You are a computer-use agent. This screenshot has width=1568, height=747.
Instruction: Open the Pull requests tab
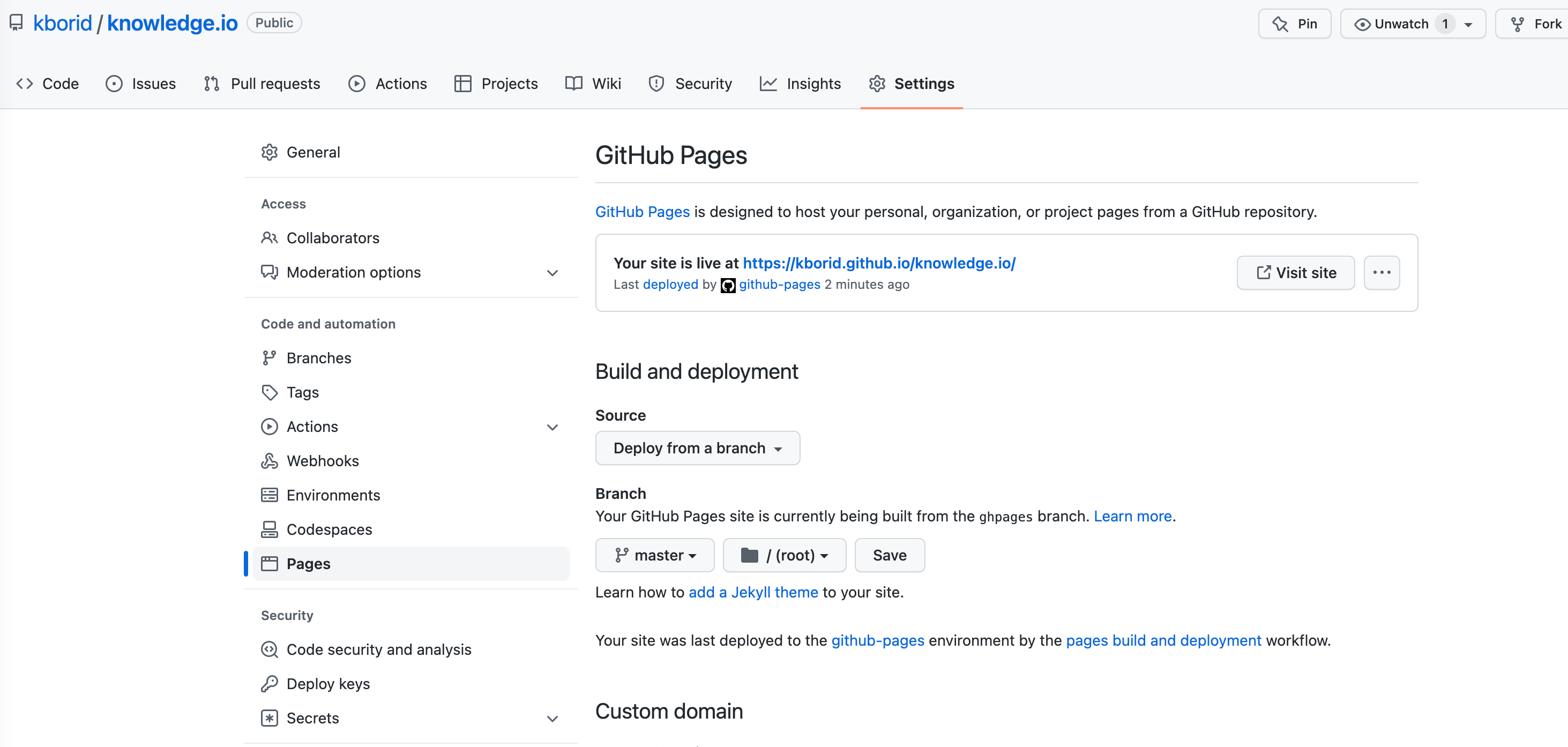click(263, 84)
